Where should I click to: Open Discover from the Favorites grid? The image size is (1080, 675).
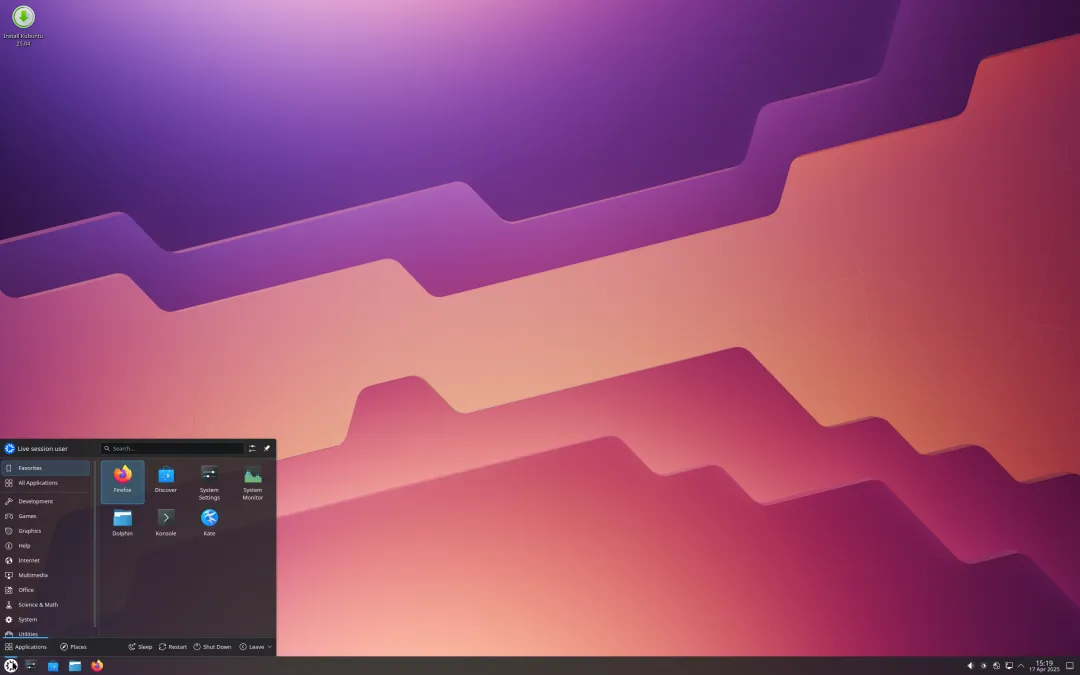(166, 481)
